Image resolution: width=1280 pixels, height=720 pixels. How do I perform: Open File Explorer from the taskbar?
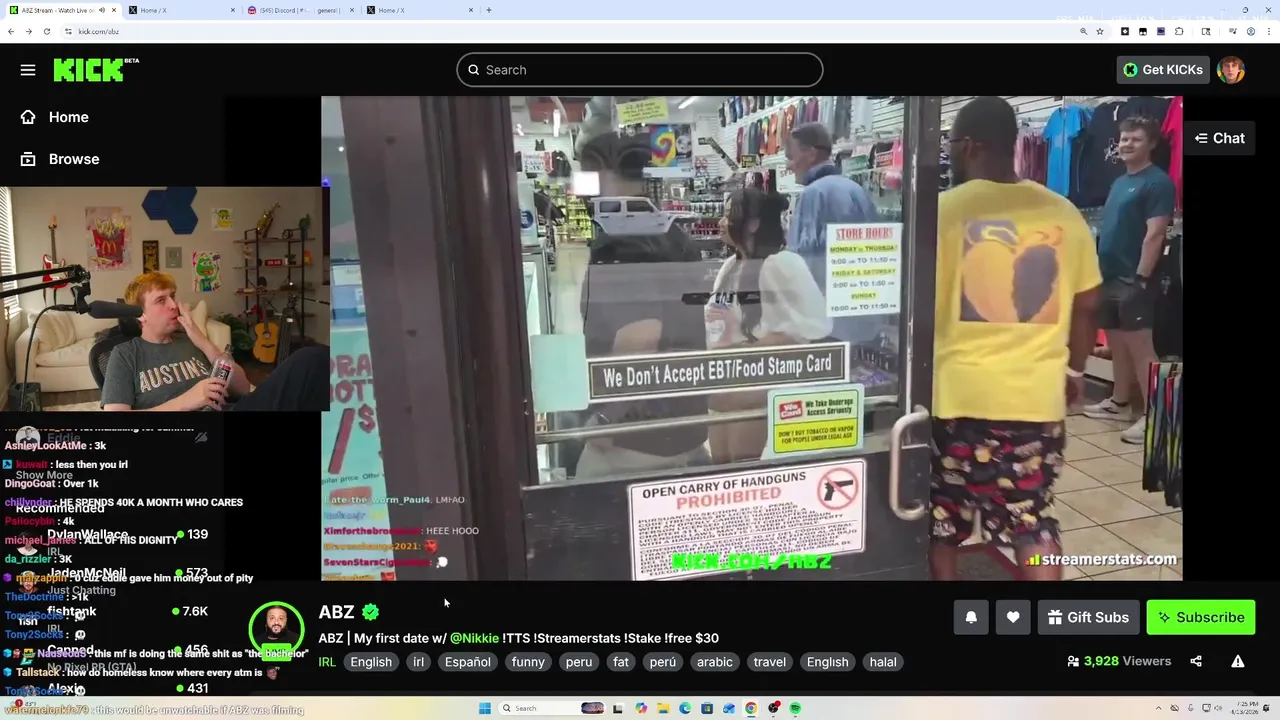pos(663,708)
